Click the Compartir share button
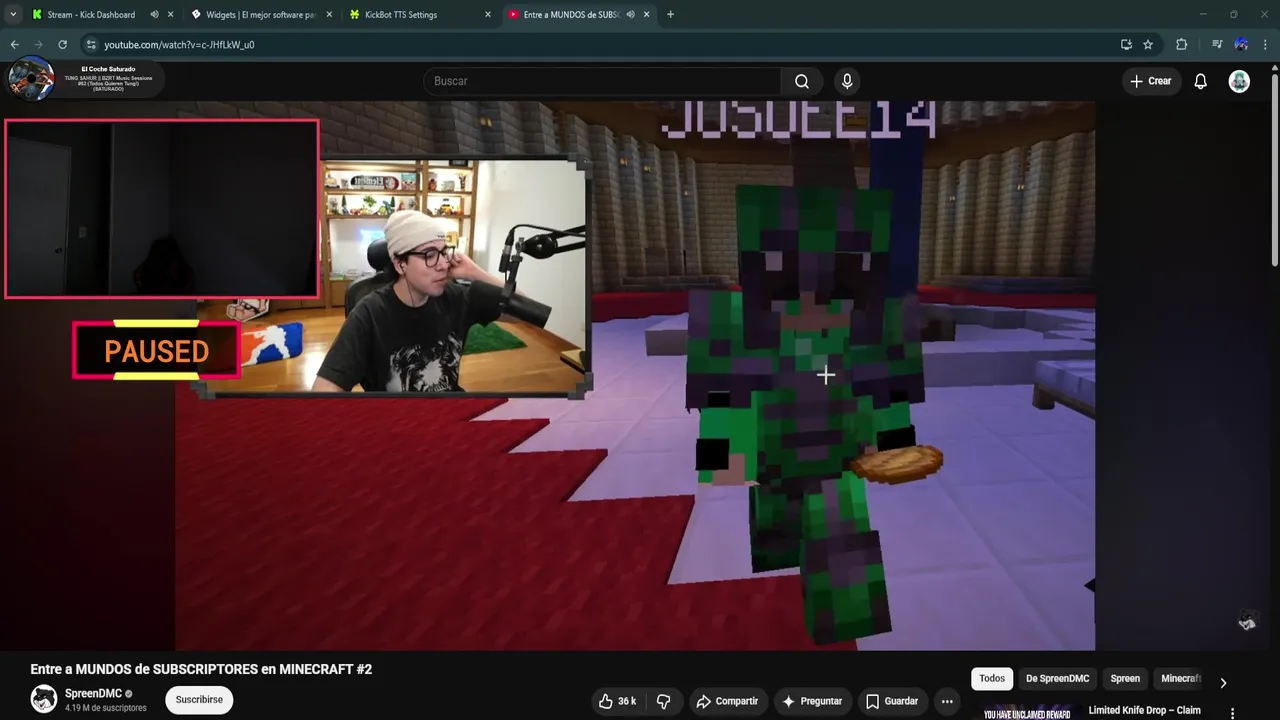 (x=727, y=701)
